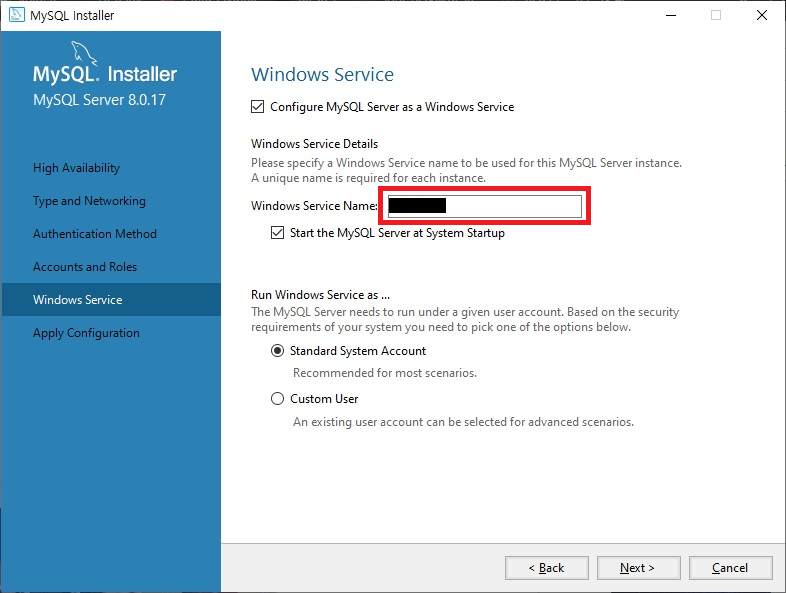Proceed with the Next button
Viewport: 786px width, 593px height.
pyautogui.click(x=639, y=568)
